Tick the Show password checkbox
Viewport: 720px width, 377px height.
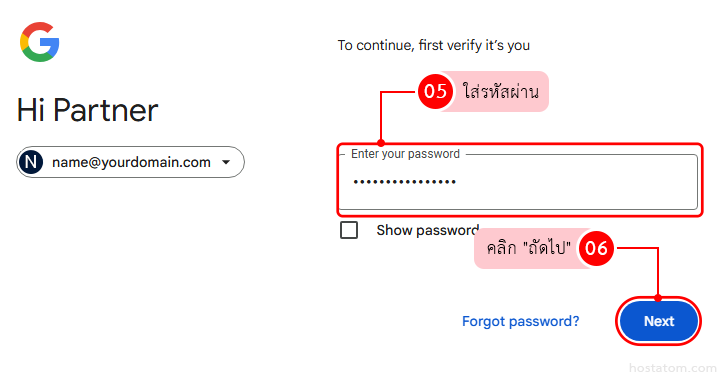point(349,230)
